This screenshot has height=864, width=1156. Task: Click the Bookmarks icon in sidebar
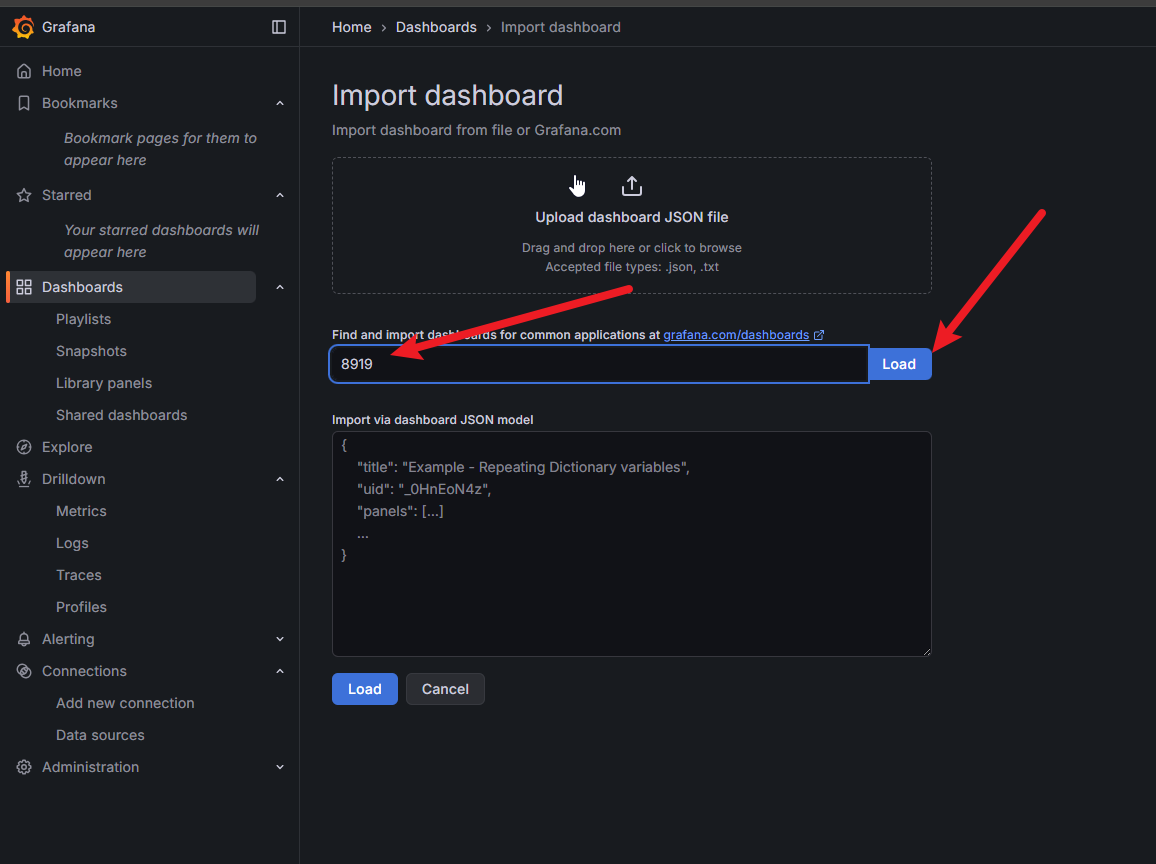(24, 103)
